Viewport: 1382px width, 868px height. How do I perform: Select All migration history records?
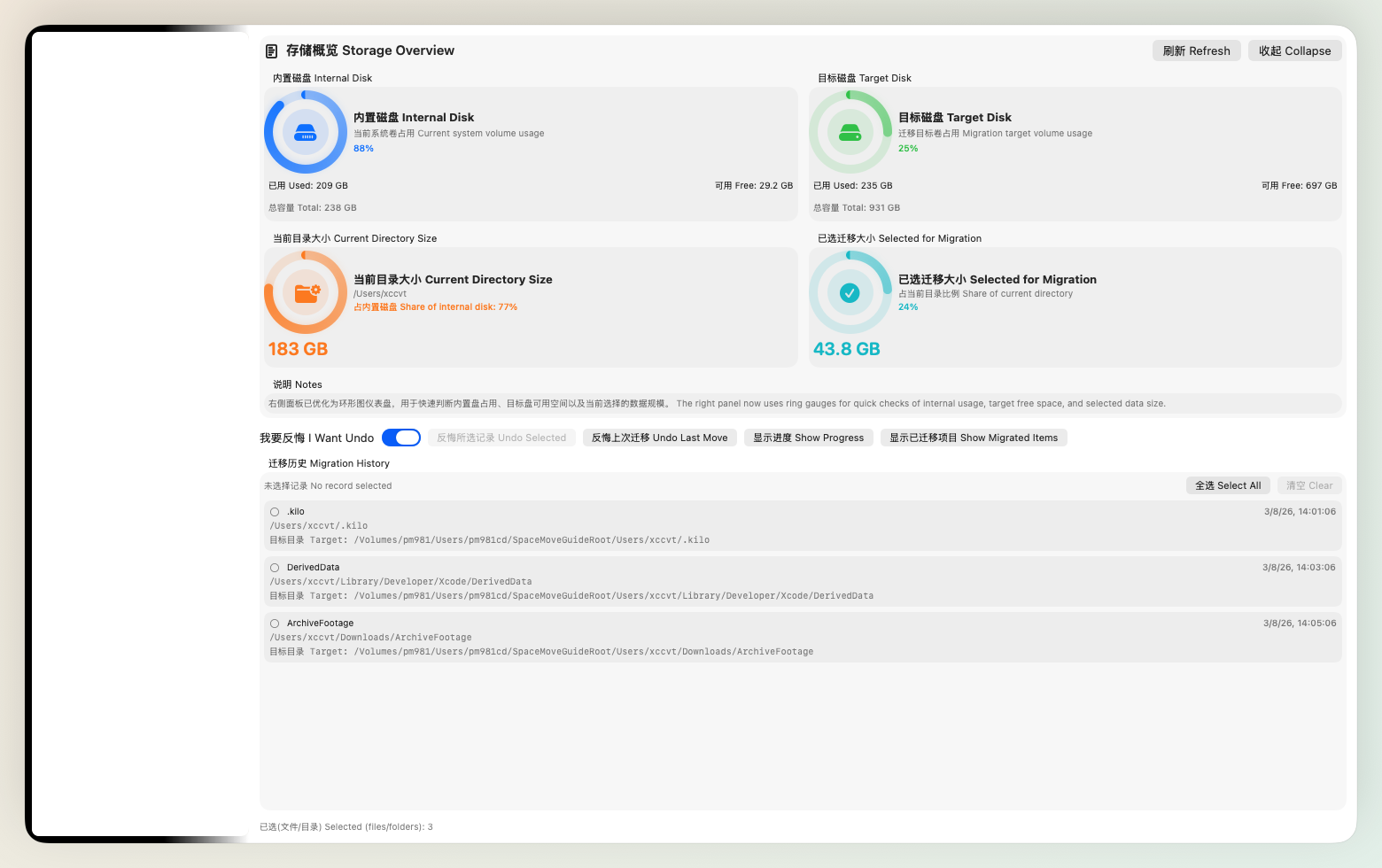coord(1227,485)
